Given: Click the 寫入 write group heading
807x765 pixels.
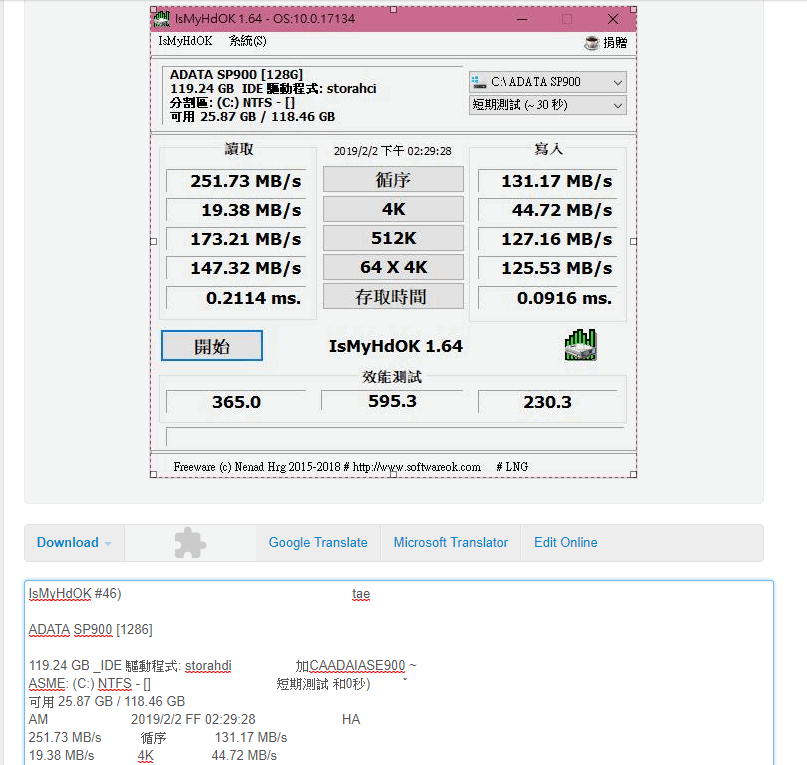Looking at the screenshot, I should 549,149.
